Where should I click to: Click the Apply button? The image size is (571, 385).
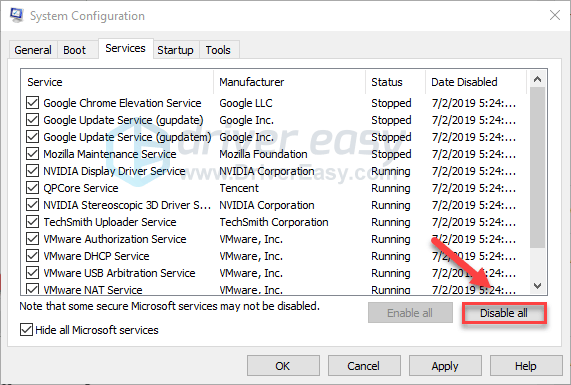tap(445, 366)
